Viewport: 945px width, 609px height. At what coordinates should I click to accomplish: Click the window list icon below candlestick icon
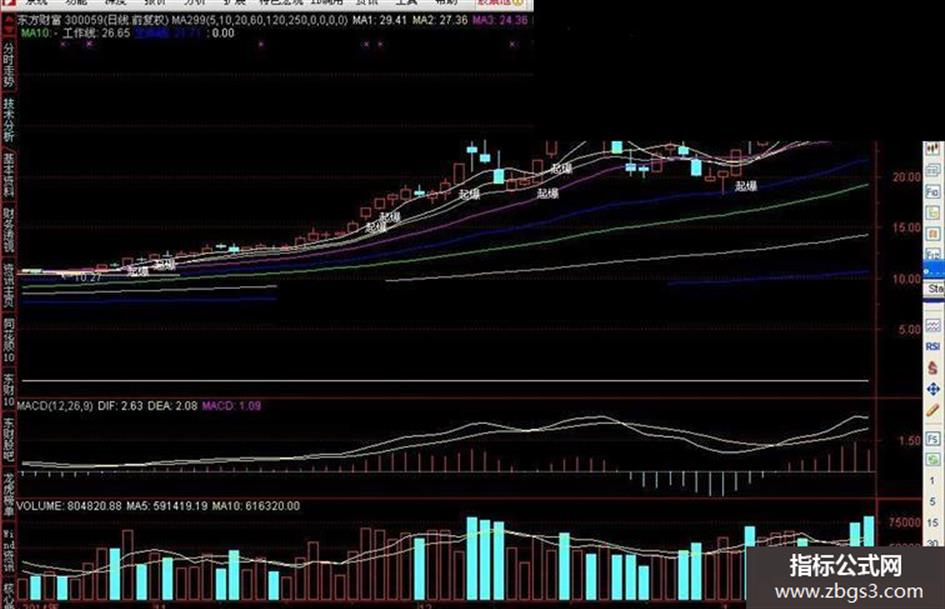pyautogui.click(x=933, y=171)
